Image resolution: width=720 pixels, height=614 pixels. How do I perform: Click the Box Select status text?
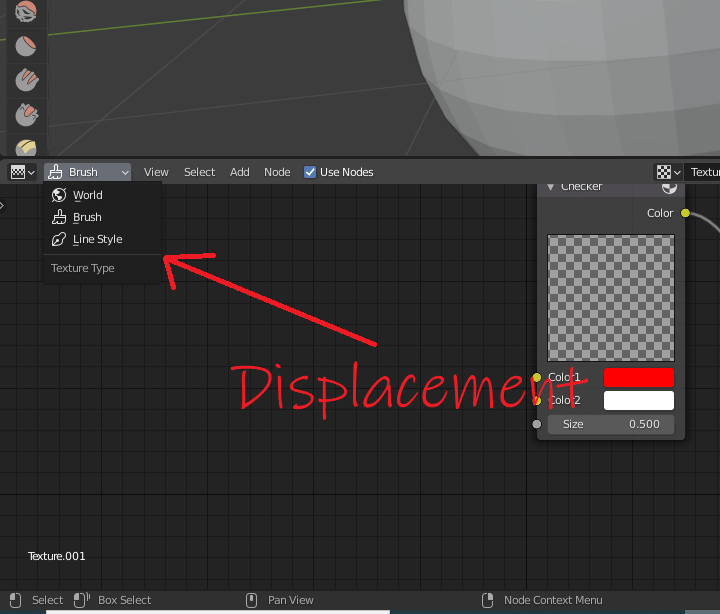[x=124, y=600]
